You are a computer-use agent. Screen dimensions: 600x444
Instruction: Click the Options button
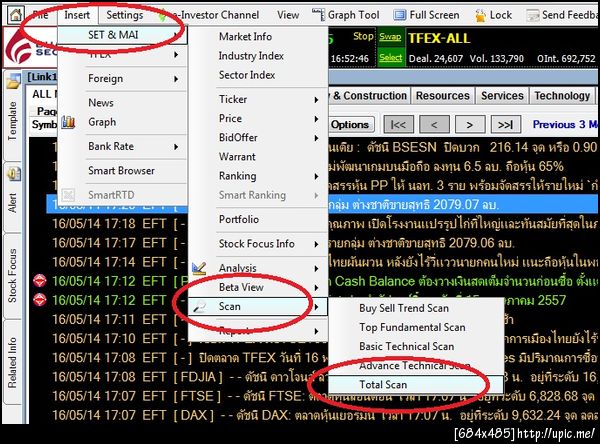349,124
